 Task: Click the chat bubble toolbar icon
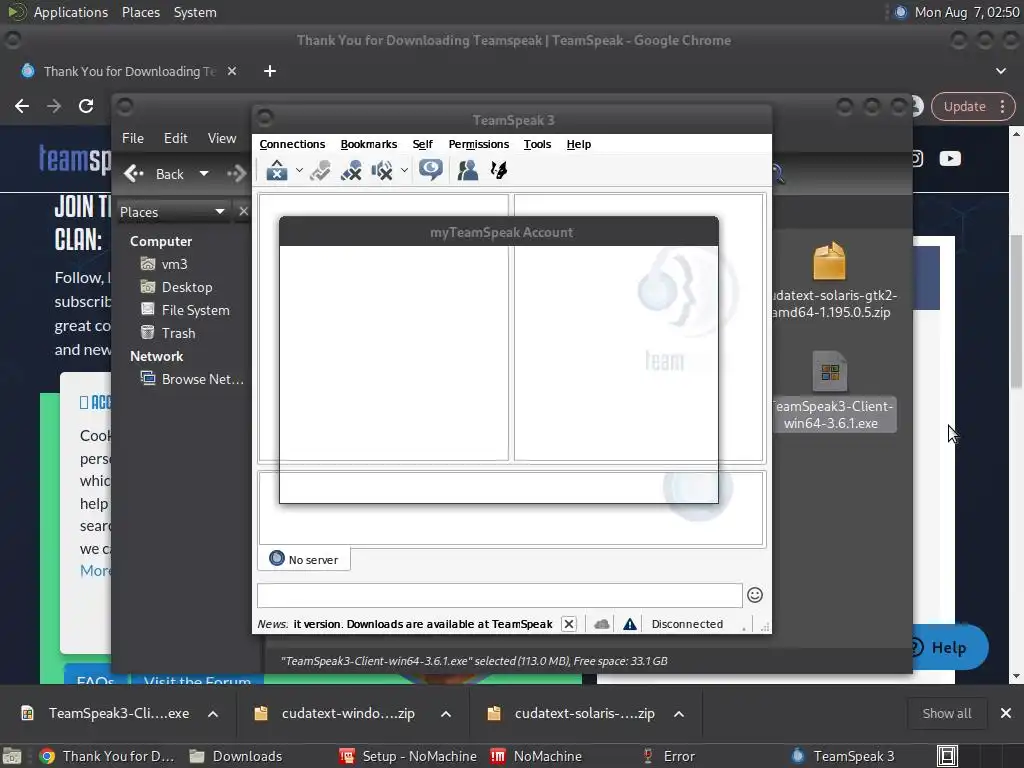point(431,170)
